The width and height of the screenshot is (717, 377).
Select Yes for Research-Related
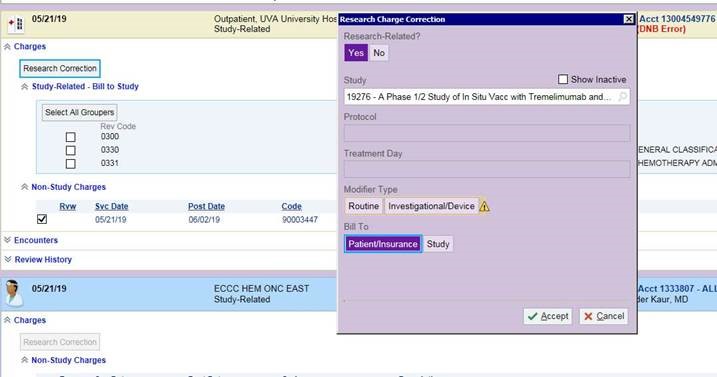[356, 53]
